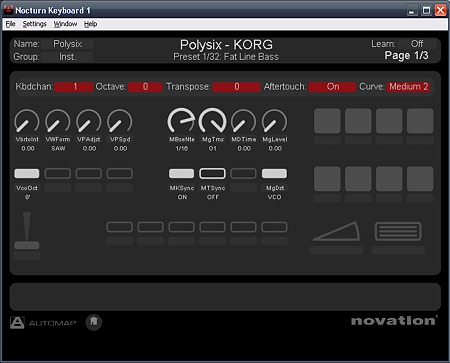The height and width of the screenshot is (363, 450).
Task: Click the VbrteInt knob
Action: tap(27, 121)
